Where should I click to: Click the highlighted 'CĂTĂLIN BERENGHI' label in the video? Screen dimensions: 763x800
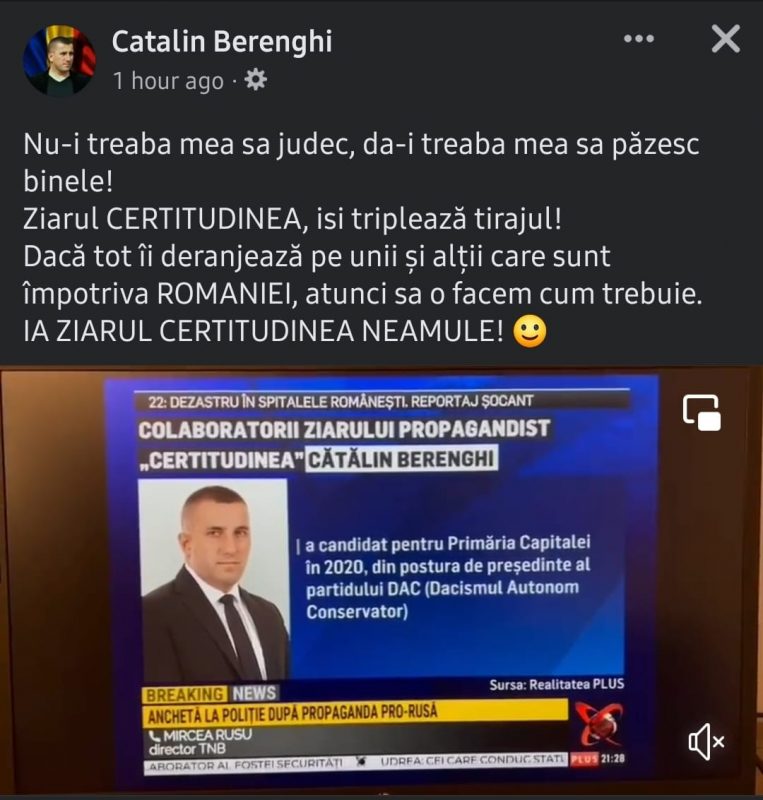[x=401, y=459]
